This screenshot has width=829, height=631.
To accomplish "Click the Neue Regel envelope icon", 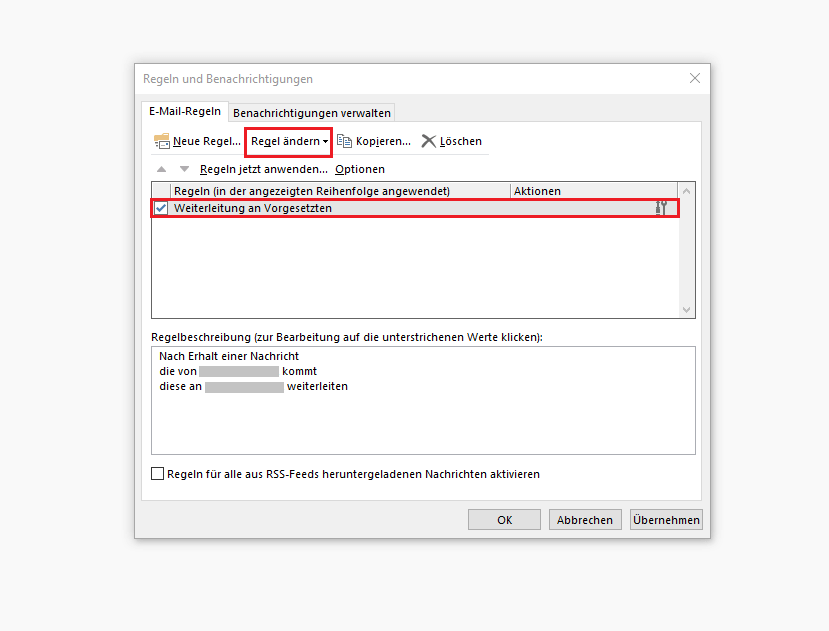I will pos(161,141).
